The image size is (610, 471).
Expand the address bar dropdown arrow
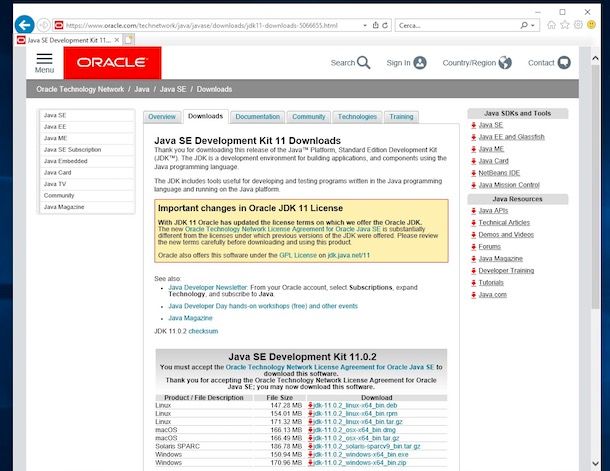(x=365, y=25)
